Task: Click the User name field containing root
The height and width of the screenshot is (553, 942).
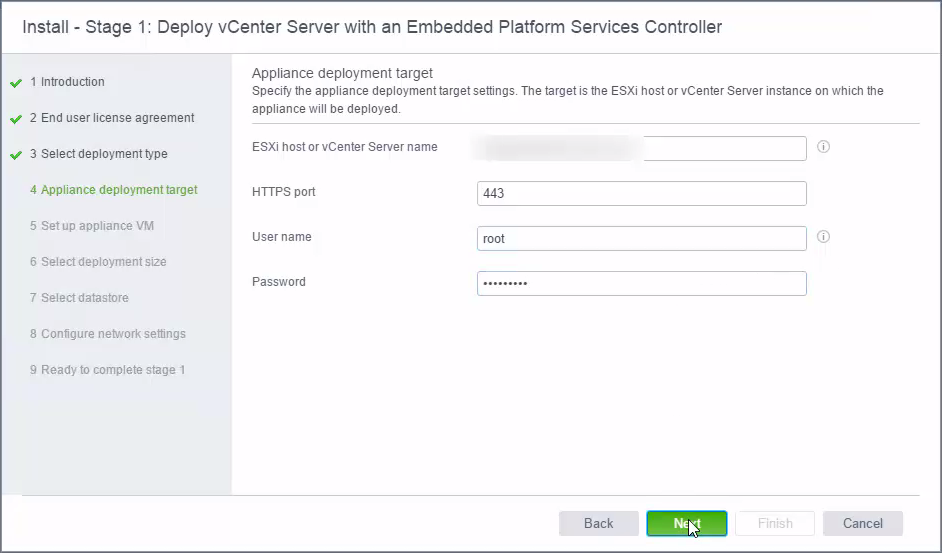Action: pos(642,239)
